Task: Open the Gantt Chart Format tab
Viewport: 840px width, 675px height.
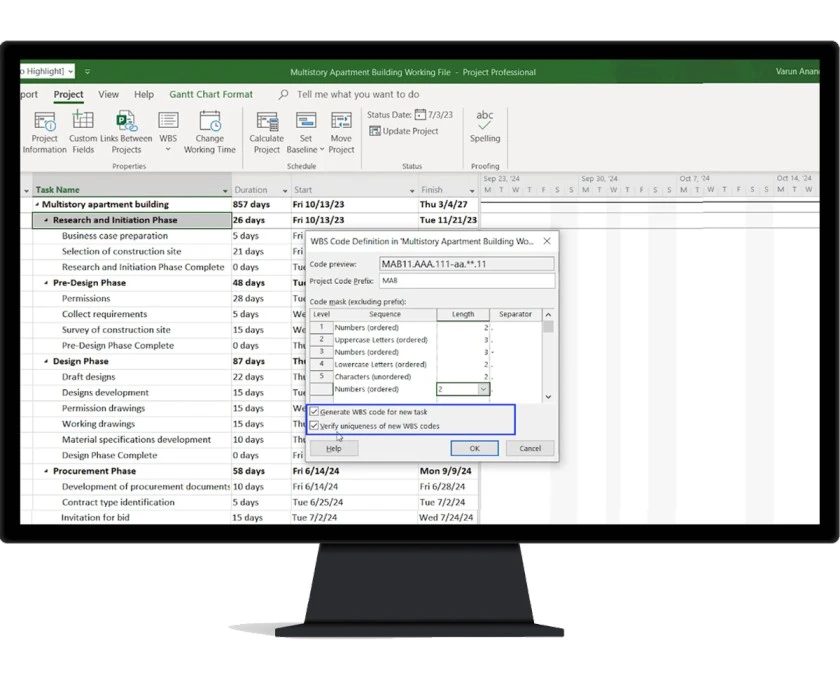Action: (x=210, y=94)
